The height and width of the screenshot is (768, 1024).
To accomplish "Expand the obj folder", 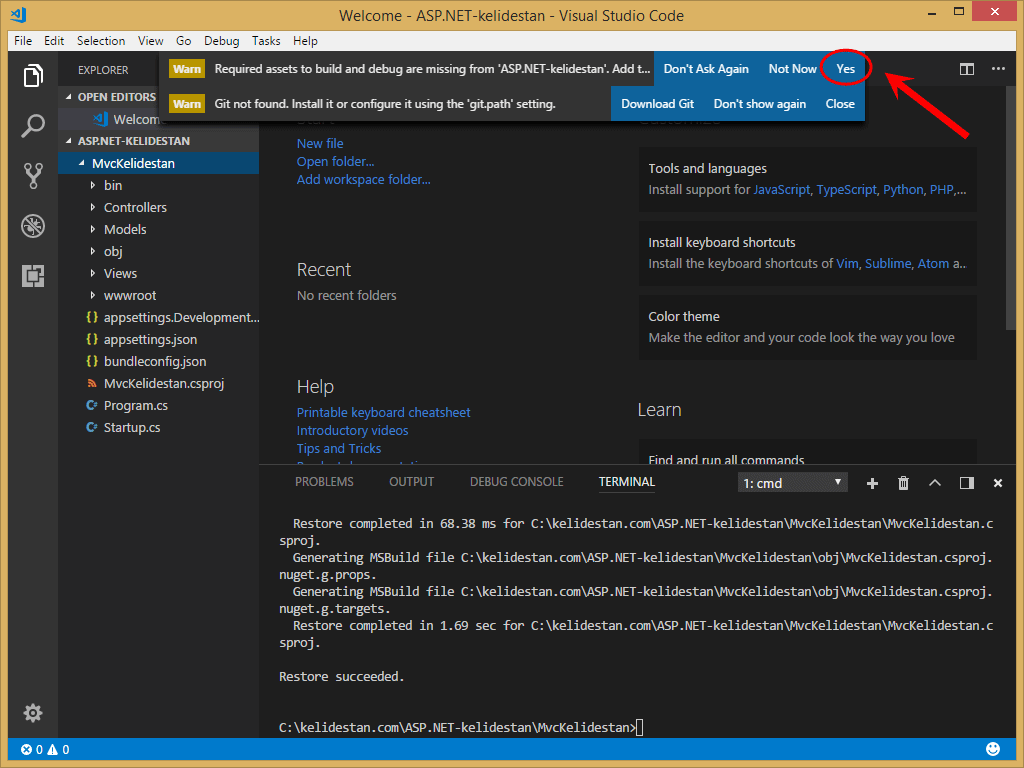I will (x=112, y=251).
